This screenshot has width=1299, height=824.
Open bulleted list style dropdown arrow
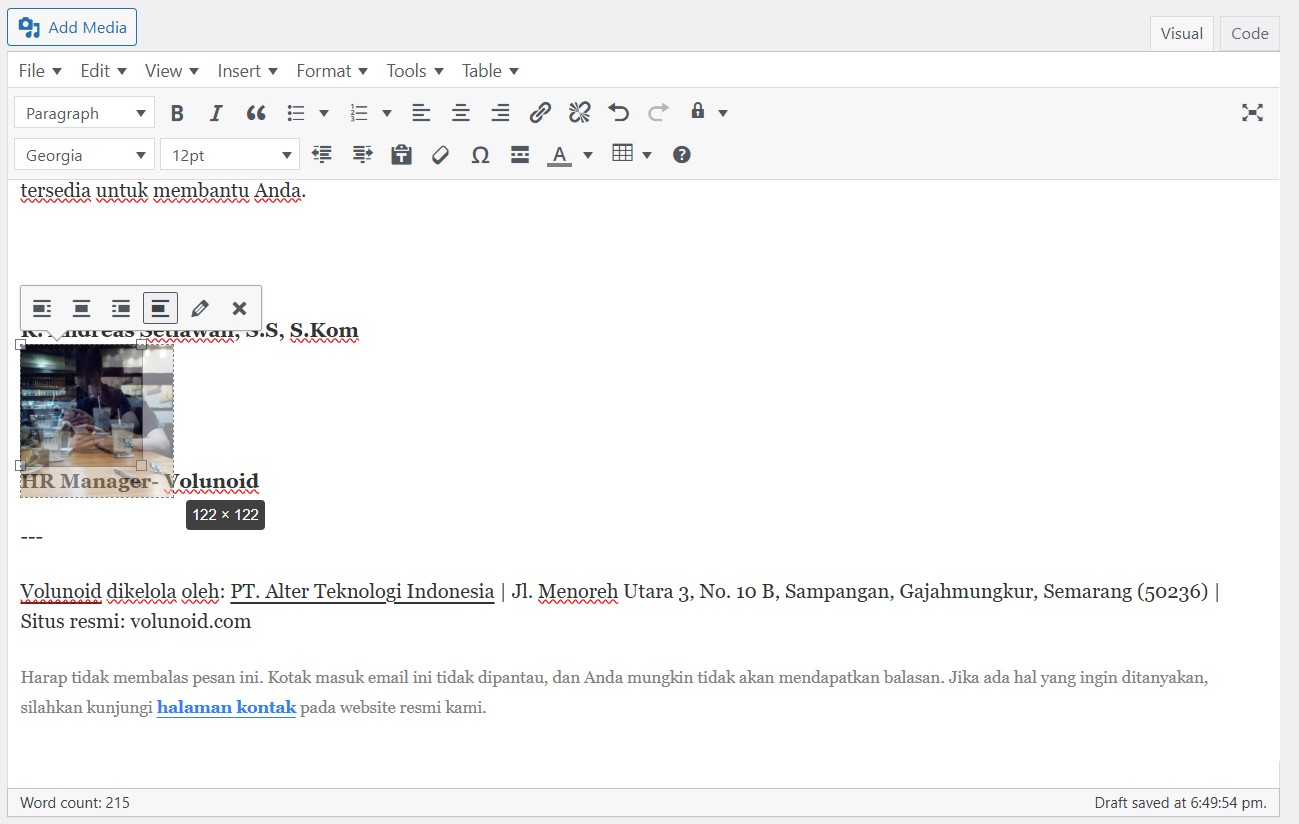coord(323,113)
